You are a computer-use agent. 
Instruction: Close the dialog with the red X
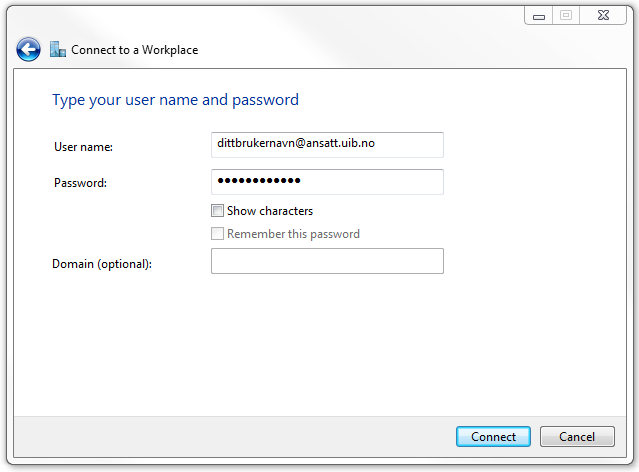[x=602, y=16]
